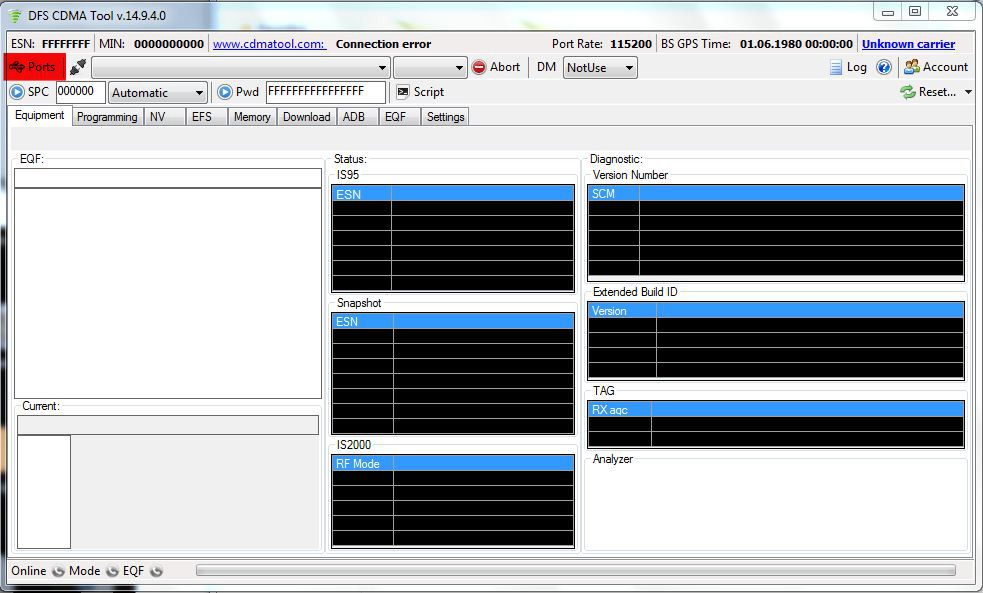
Task: Click the Unknown carrier link
Action: (908, 44)
